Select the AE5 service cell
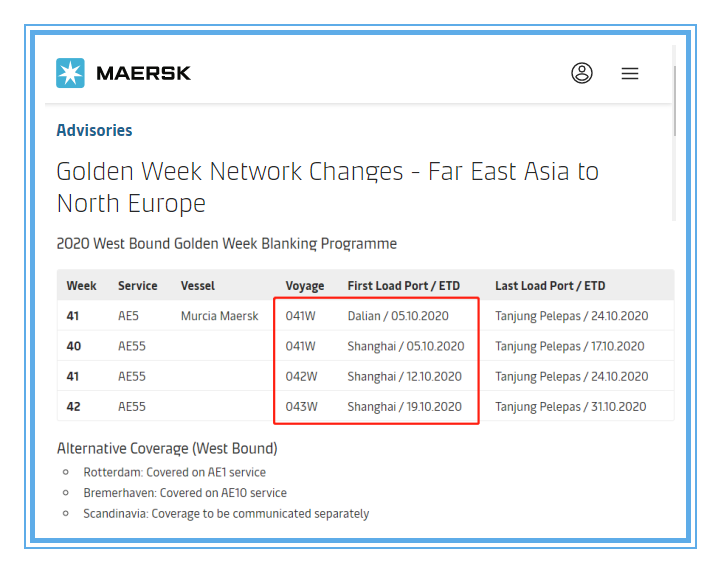This screenshot has width=721, height=573. coord(128,316)
